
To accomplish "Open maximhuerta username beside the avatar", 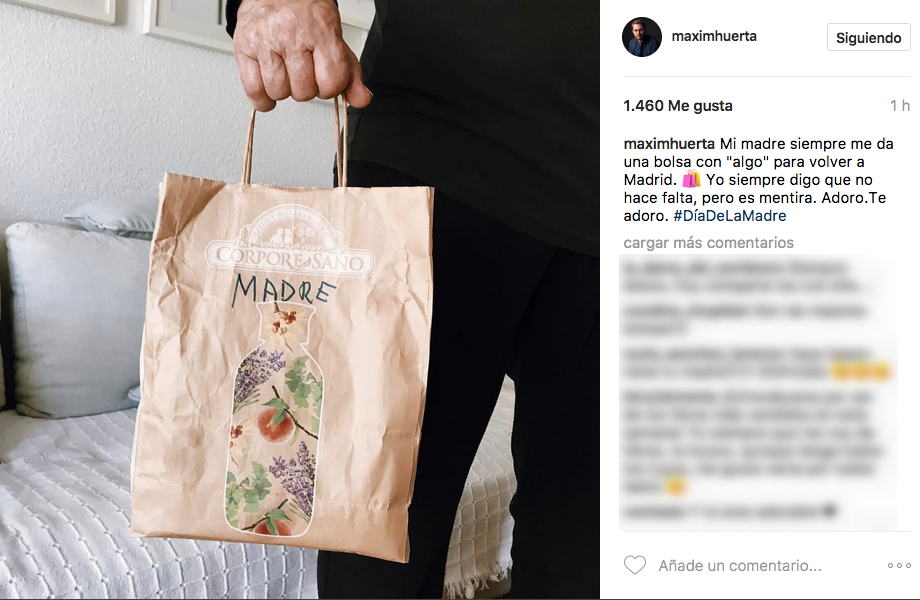I will (x=714, y=36).
